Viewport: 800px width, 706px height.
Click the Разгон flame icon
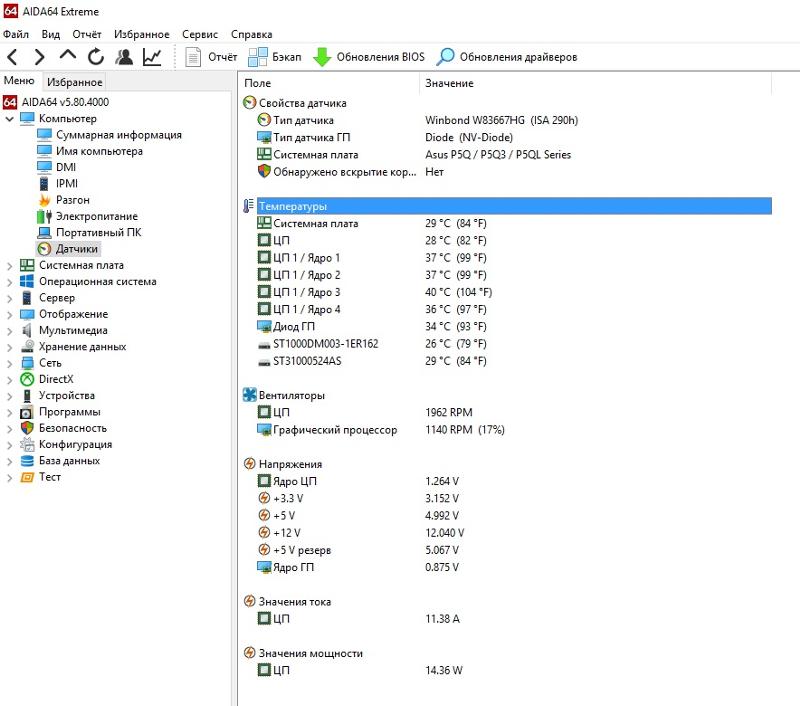click(44, 200)
